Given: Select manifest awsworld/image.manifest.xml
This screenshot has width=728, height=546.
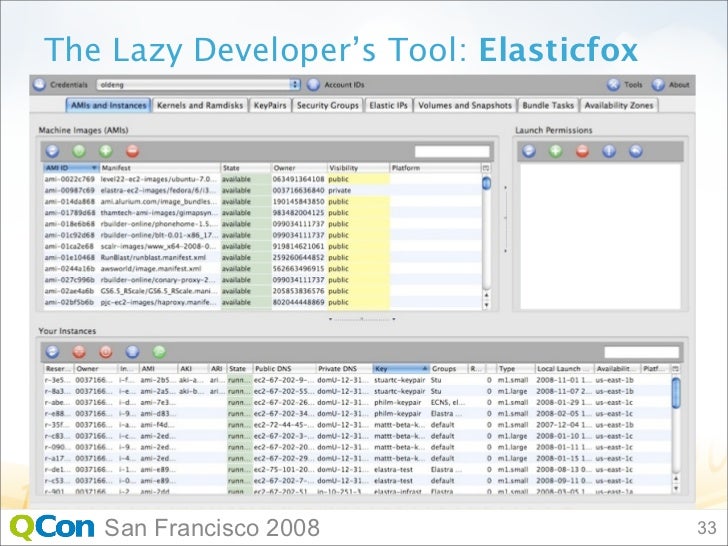Looking at the screenshot, I should [x=151, y=269].
